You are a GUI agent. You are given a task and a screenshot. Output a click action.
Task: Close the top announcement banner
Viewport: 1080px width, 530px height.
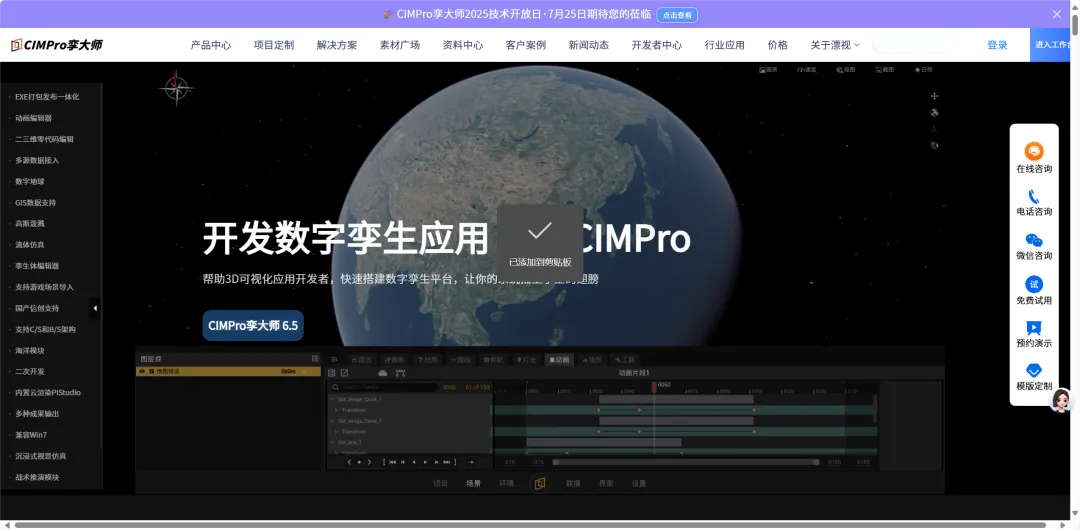[x=1057, y=14]
